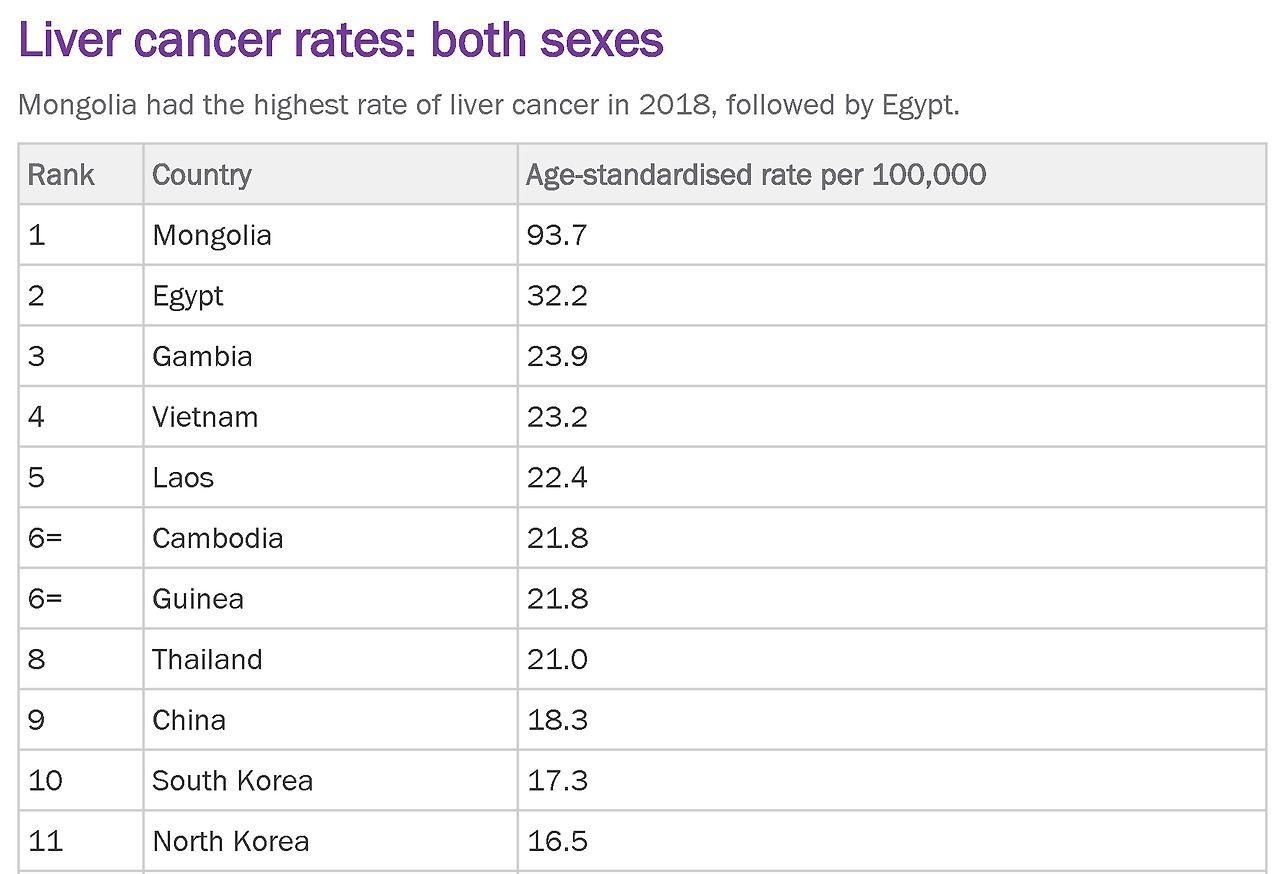
Task: Select the South Korea cell
Action: click(330, 781)
